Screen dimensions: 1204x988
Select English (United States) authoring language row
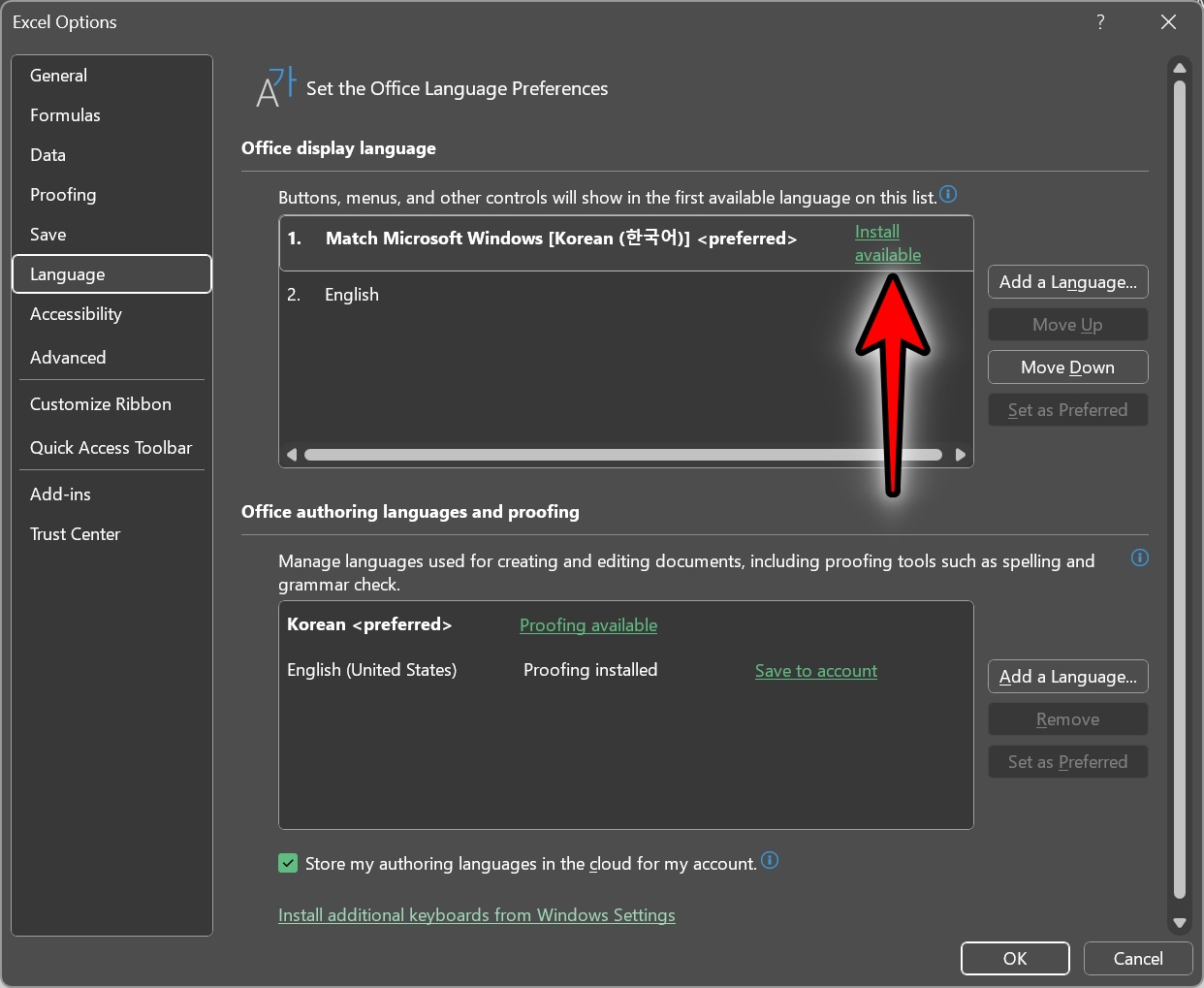(x=625, y=670)
